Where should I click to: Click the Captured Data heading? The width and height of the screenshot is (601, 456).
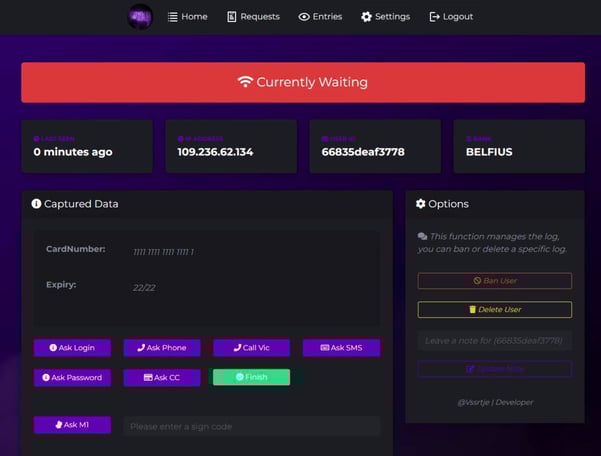point(81,204)
